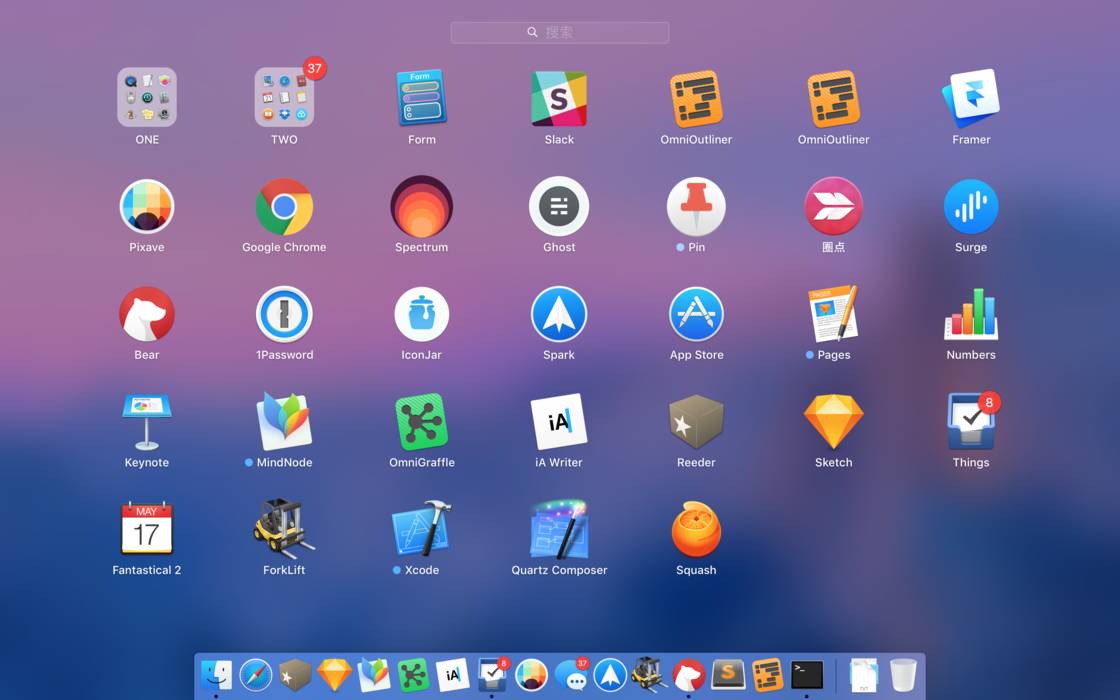Screen dimensions: 1120x700
Task: Launch the Ghost app
Action: tap(559, 206)
